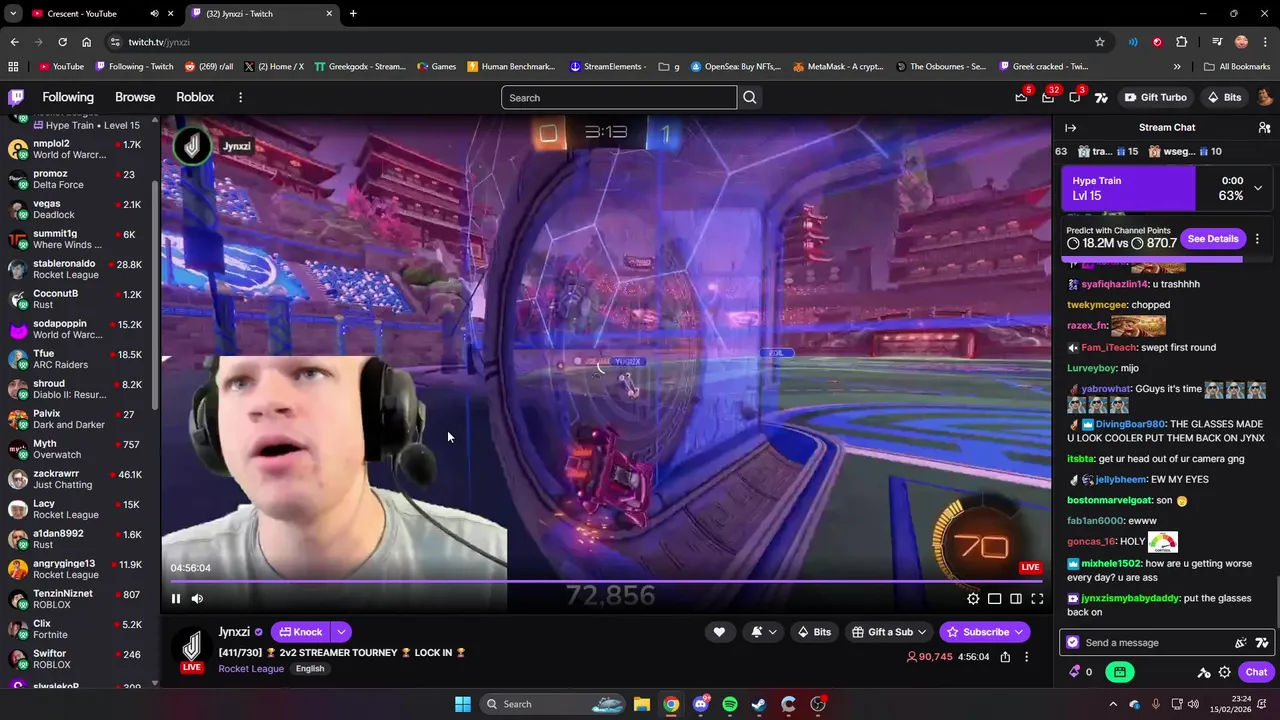Open Steam from taskbar

pyautogui.click(x=759, y=704)
